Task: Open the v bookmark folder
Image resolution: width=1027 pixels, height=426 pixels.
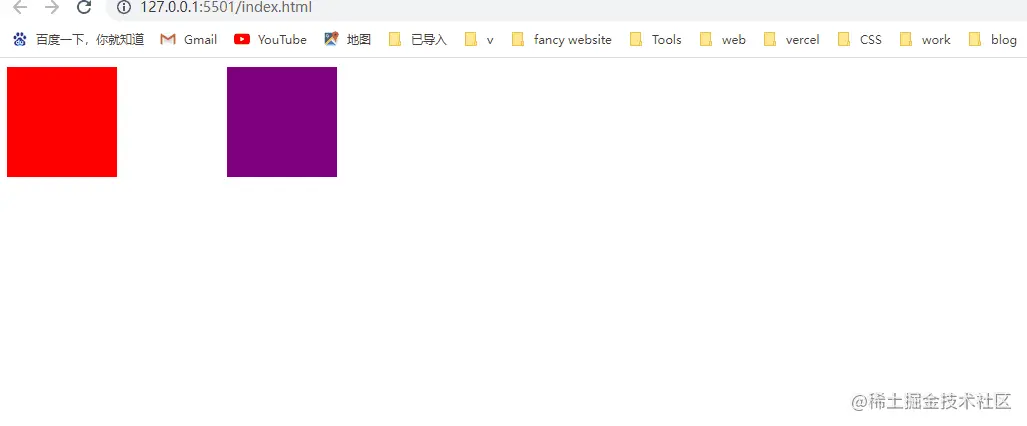Action: 479,39
